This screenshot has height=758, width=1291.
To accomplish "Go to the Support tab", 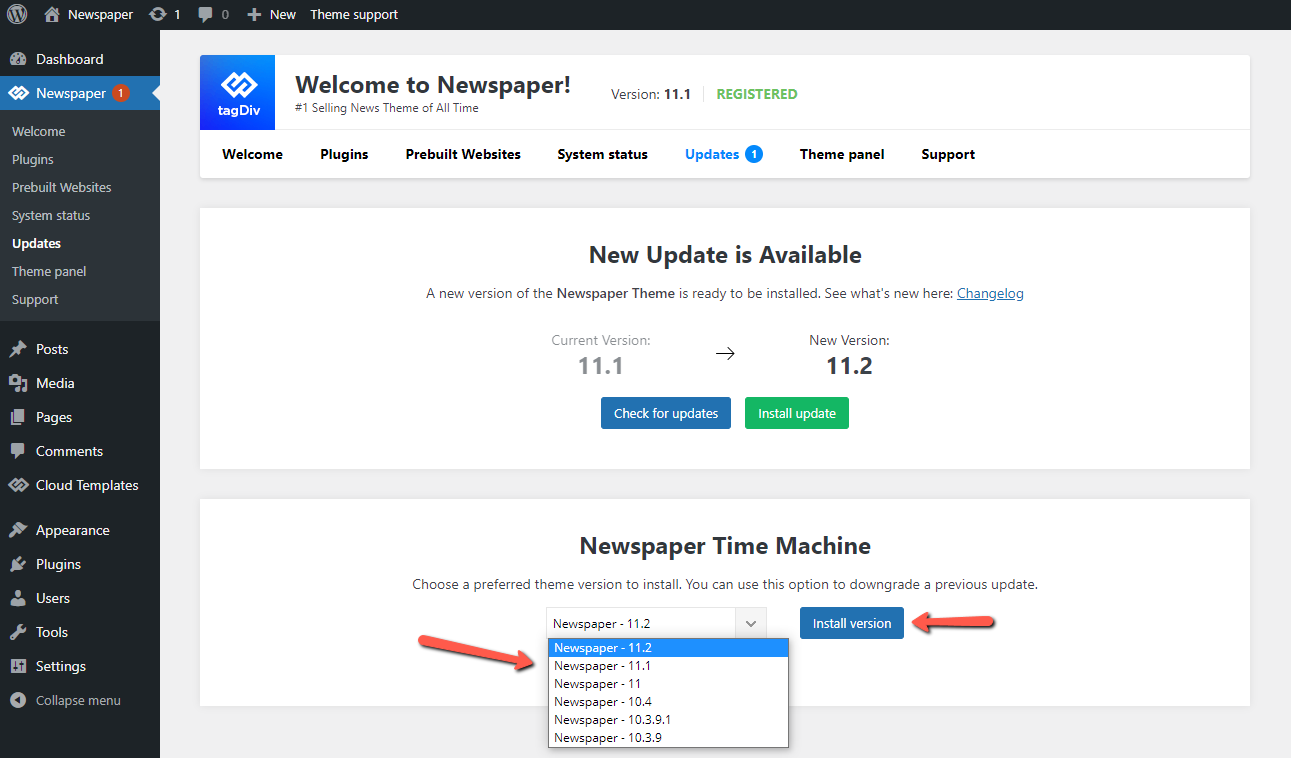I will (x=948, y=154).
